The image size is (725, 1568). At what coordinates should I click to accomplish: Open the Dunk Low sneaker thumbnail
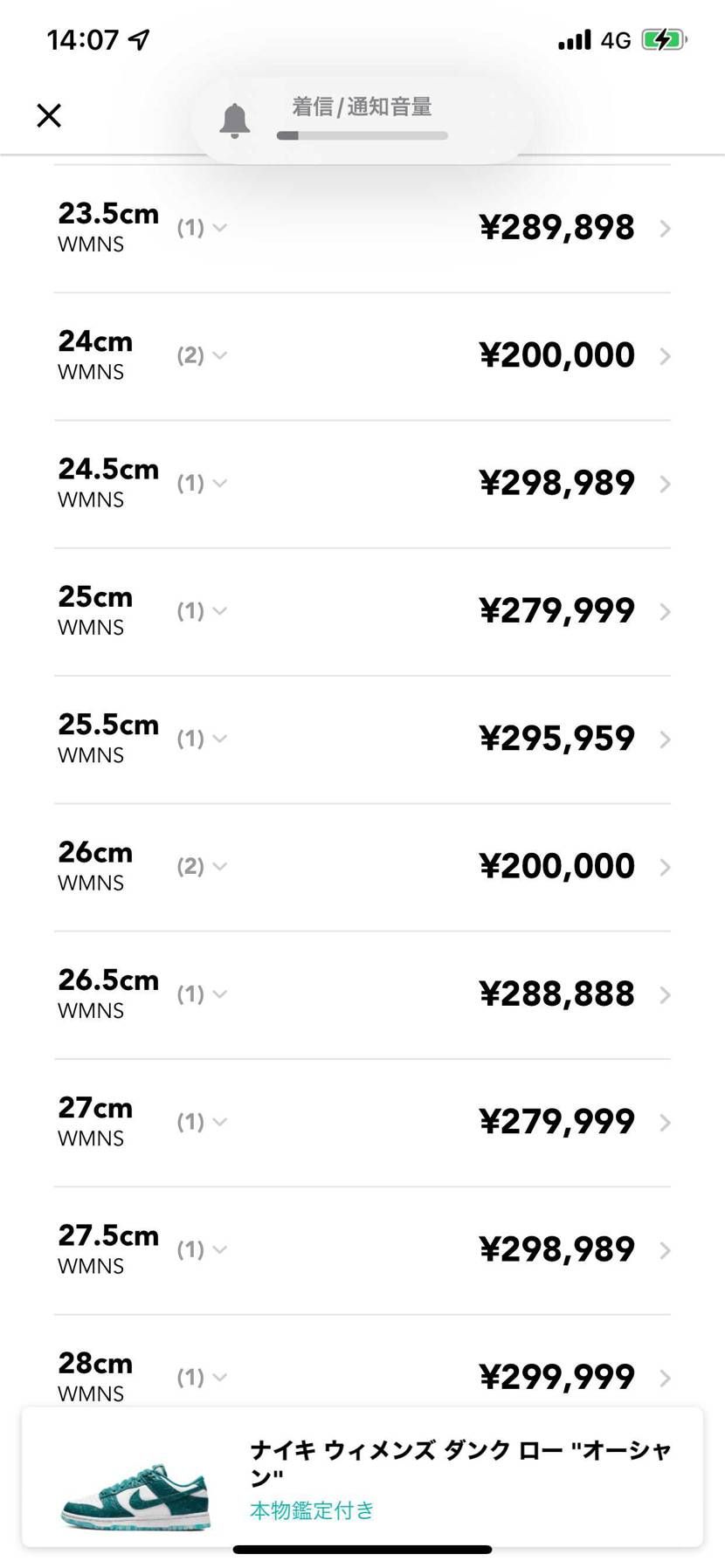point(135,1496)
